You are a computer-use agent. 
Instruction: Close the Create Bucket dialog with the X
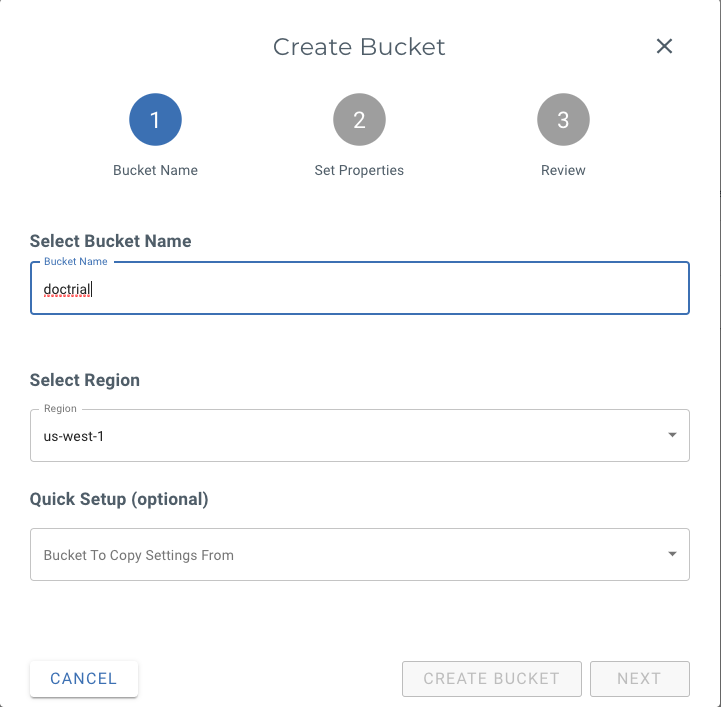[x=664, y=46]
